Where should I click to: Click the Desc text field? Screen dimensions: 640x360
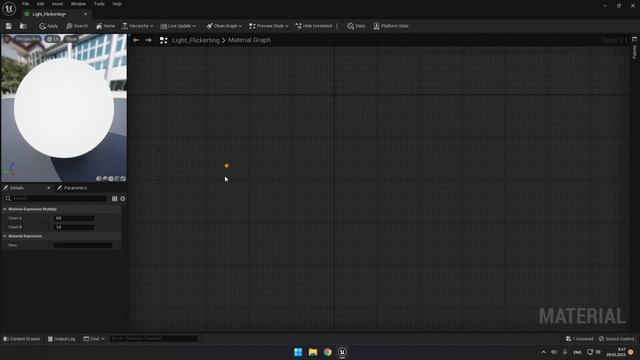click(82, 245)
